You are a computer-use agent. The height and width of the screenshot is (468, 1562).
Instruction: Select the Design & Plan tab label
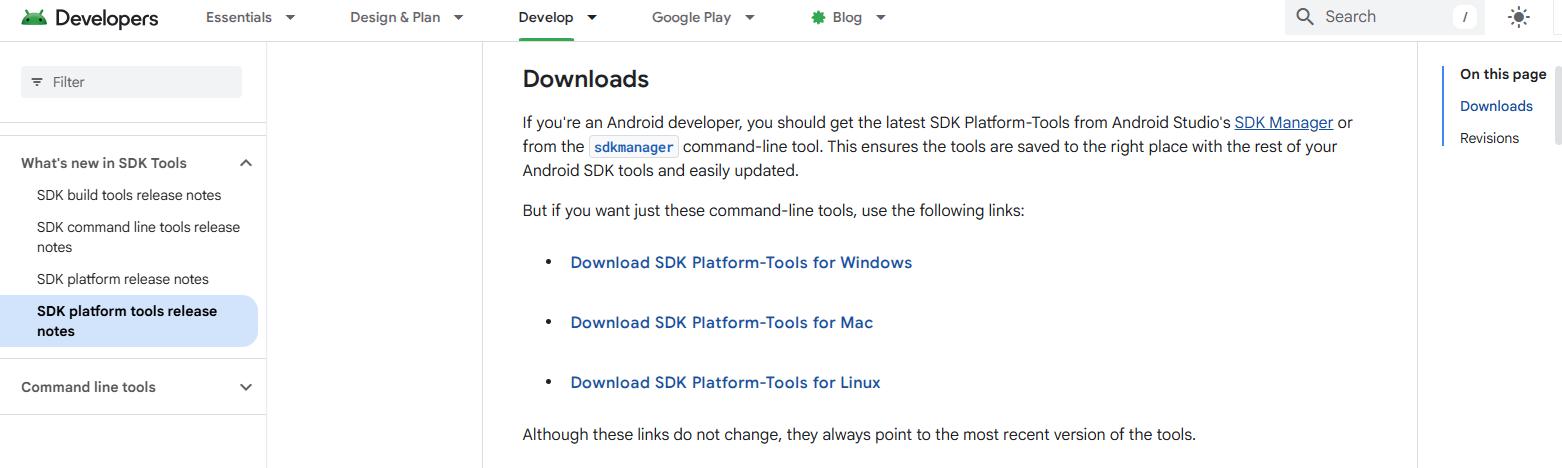[x=395, y=17]
